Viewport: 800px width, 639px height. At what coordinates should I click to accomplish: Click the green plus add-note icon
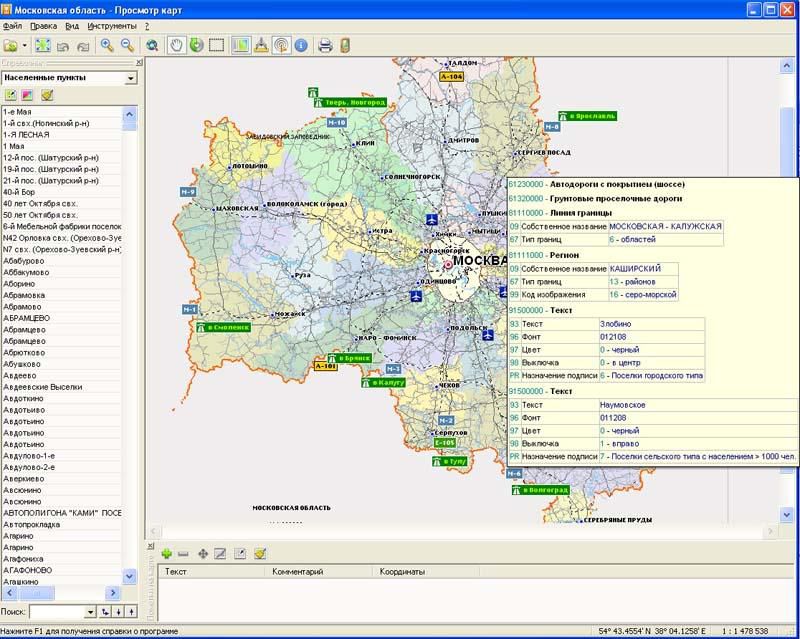click(x=166, y=553)
